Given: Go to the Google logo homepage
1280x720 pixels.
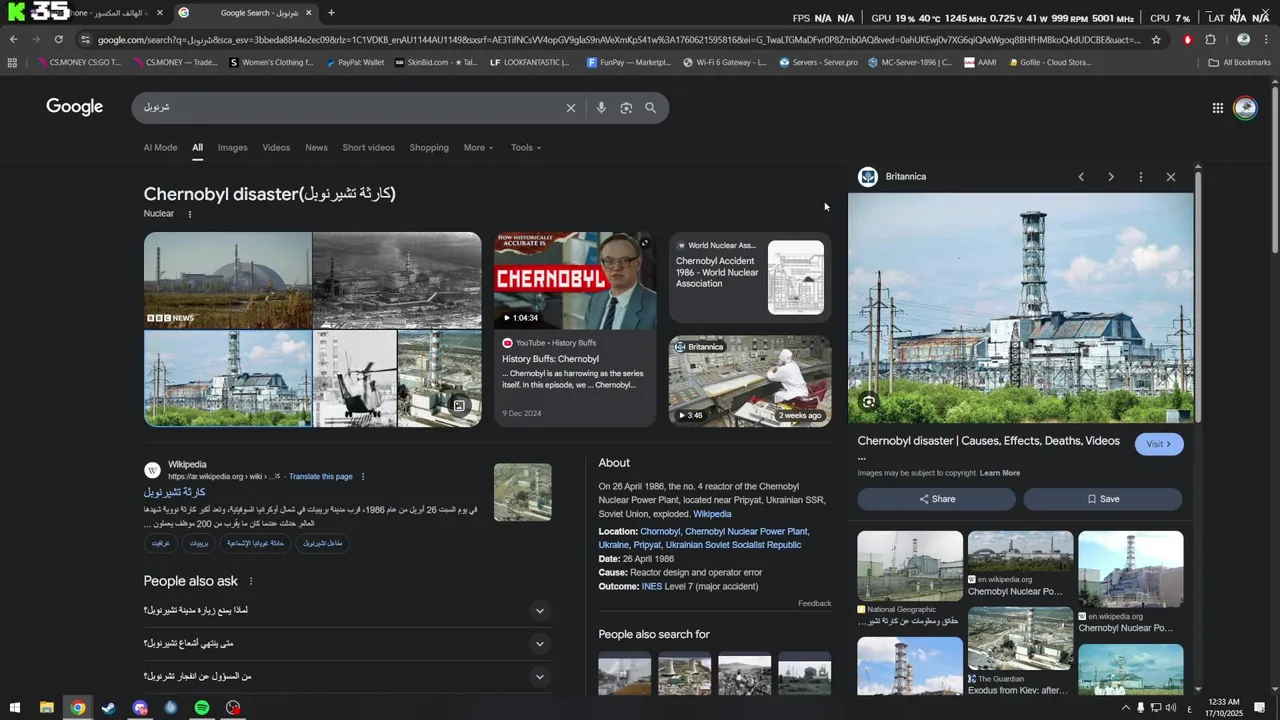Looking at the screenshot, I should pos(75,107).
